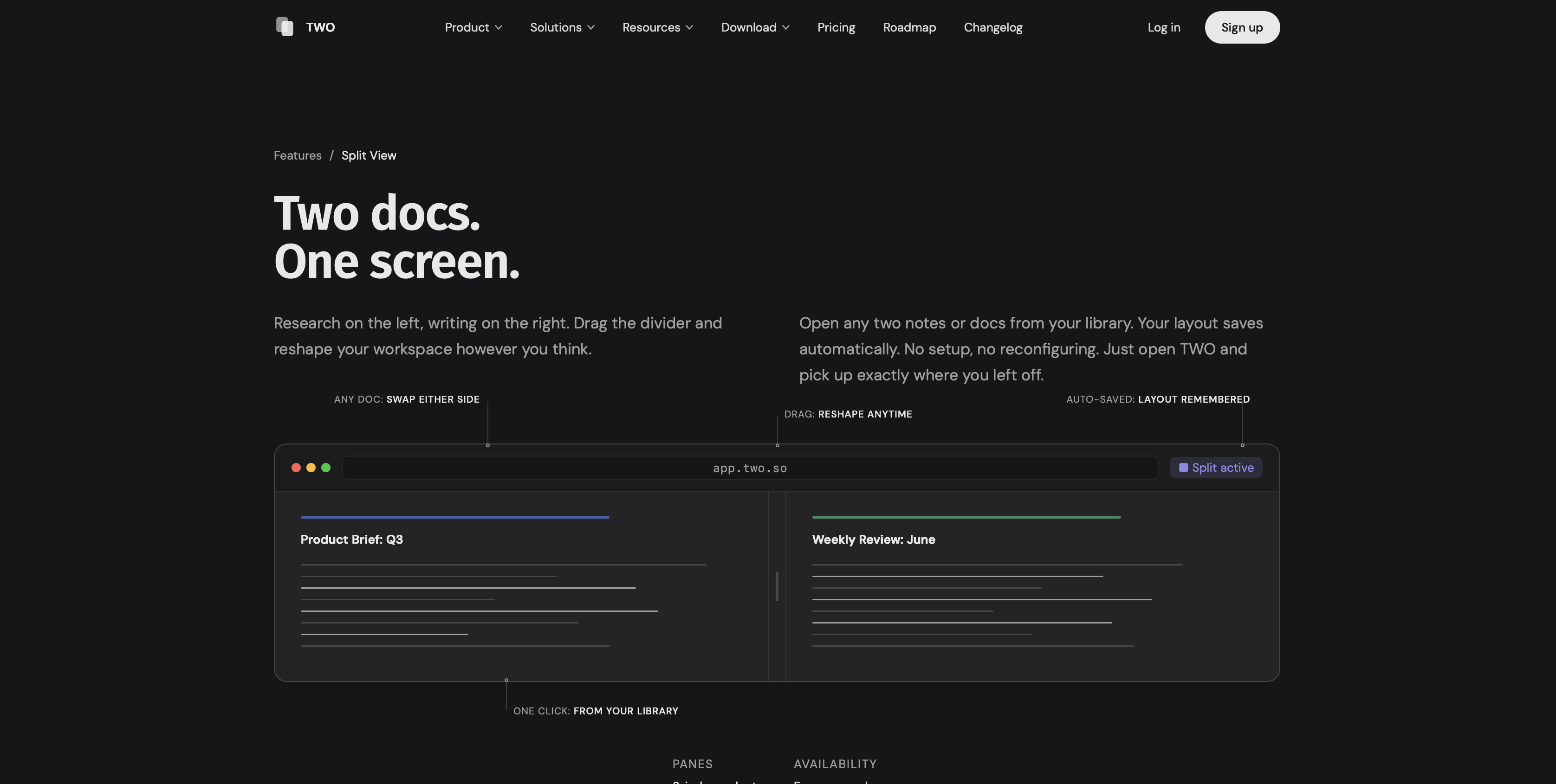Expand the Download chevron arrow
The image size is (1556, 784).
(786, 28)
